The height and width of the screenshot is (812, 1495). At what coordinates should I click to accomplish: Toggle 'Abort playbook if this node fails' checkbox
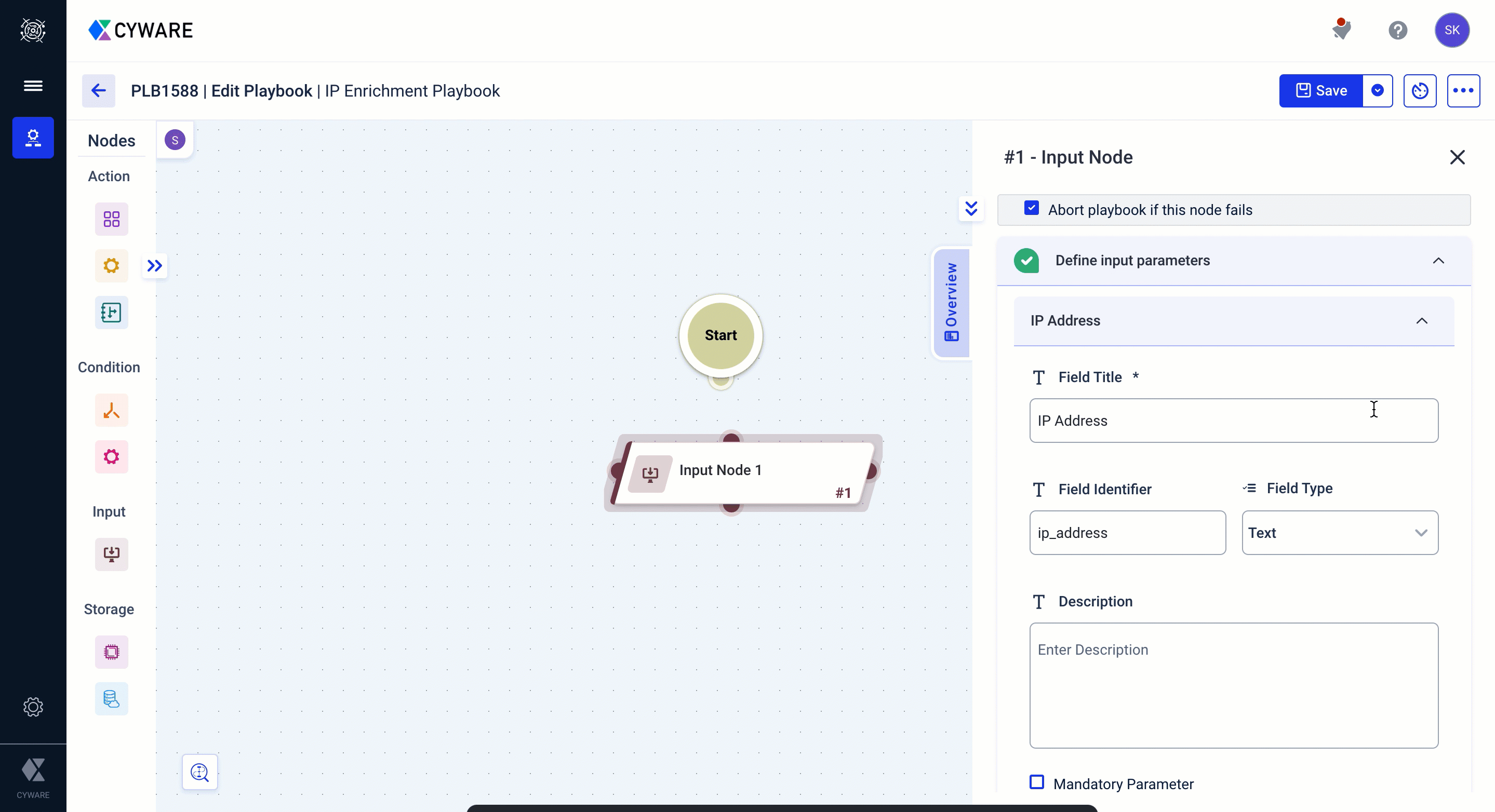(1032, 209)
